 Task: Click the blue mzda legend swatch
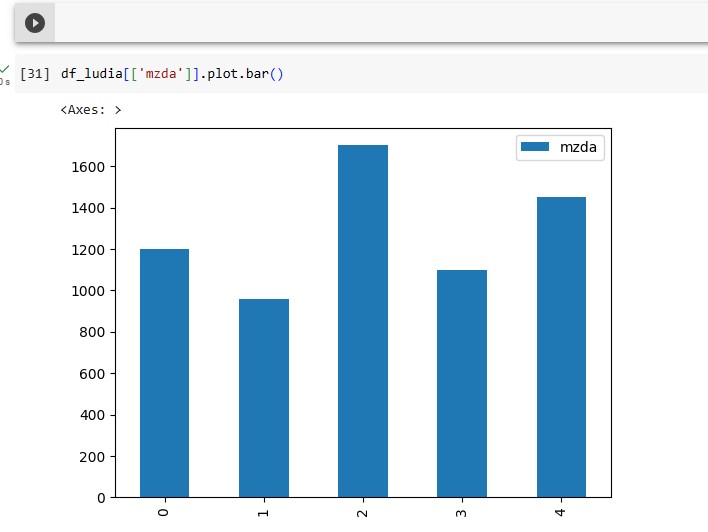click(535, 147)
